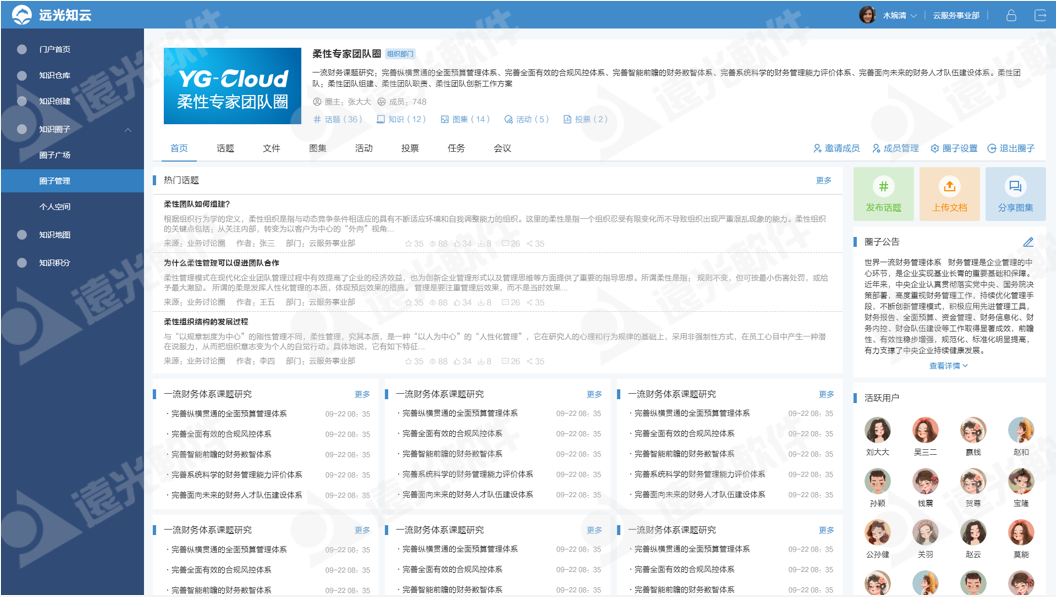
Task: Open 圈子设置 gear settings
Action: [953, 149]
